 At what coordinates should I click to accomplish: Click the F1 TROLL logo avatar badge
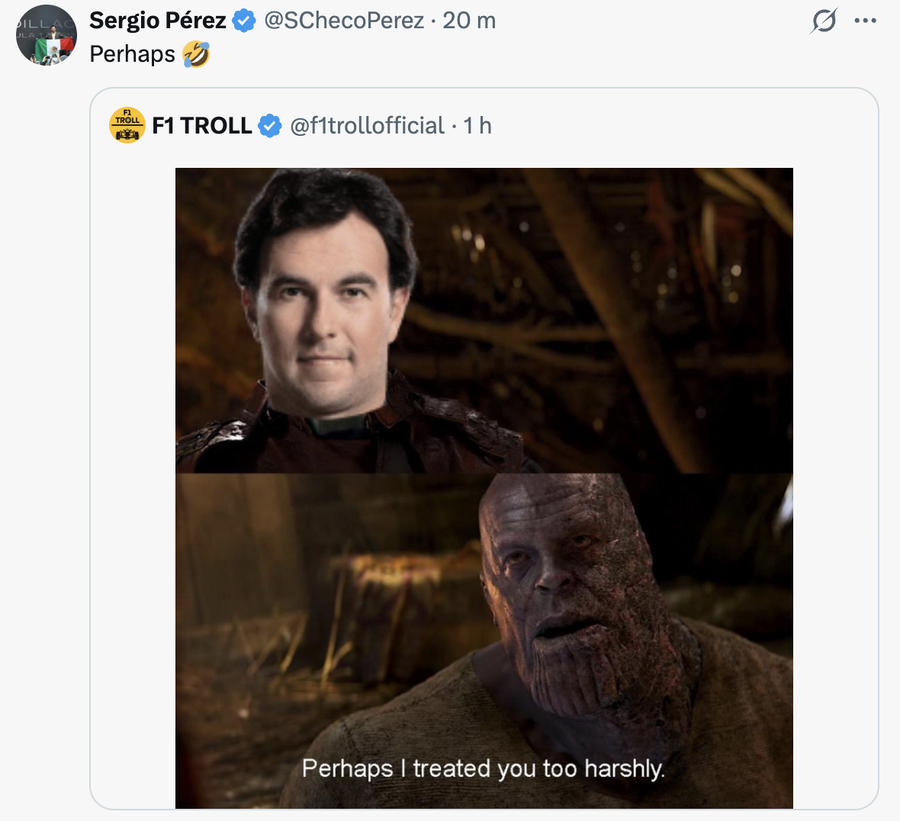tap(126, 125)
